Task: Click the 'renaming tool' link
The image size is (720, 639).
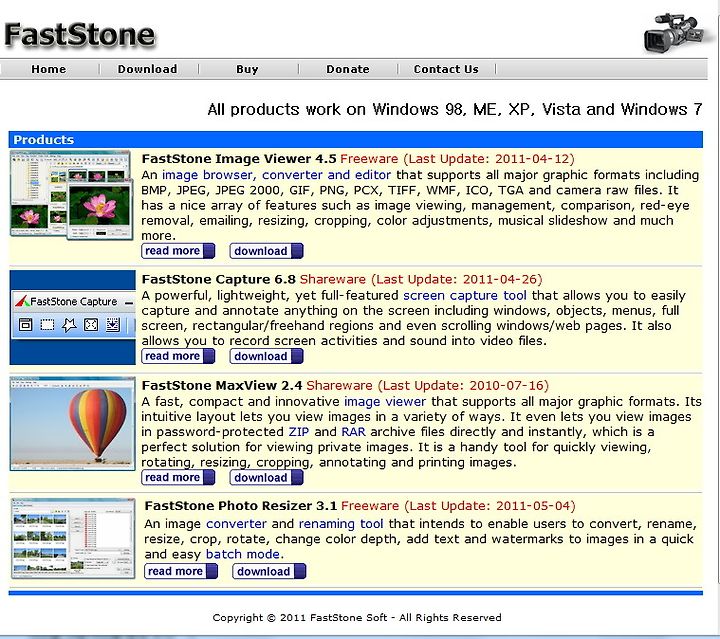Action: pyautogui.click(x=341, y=524)
